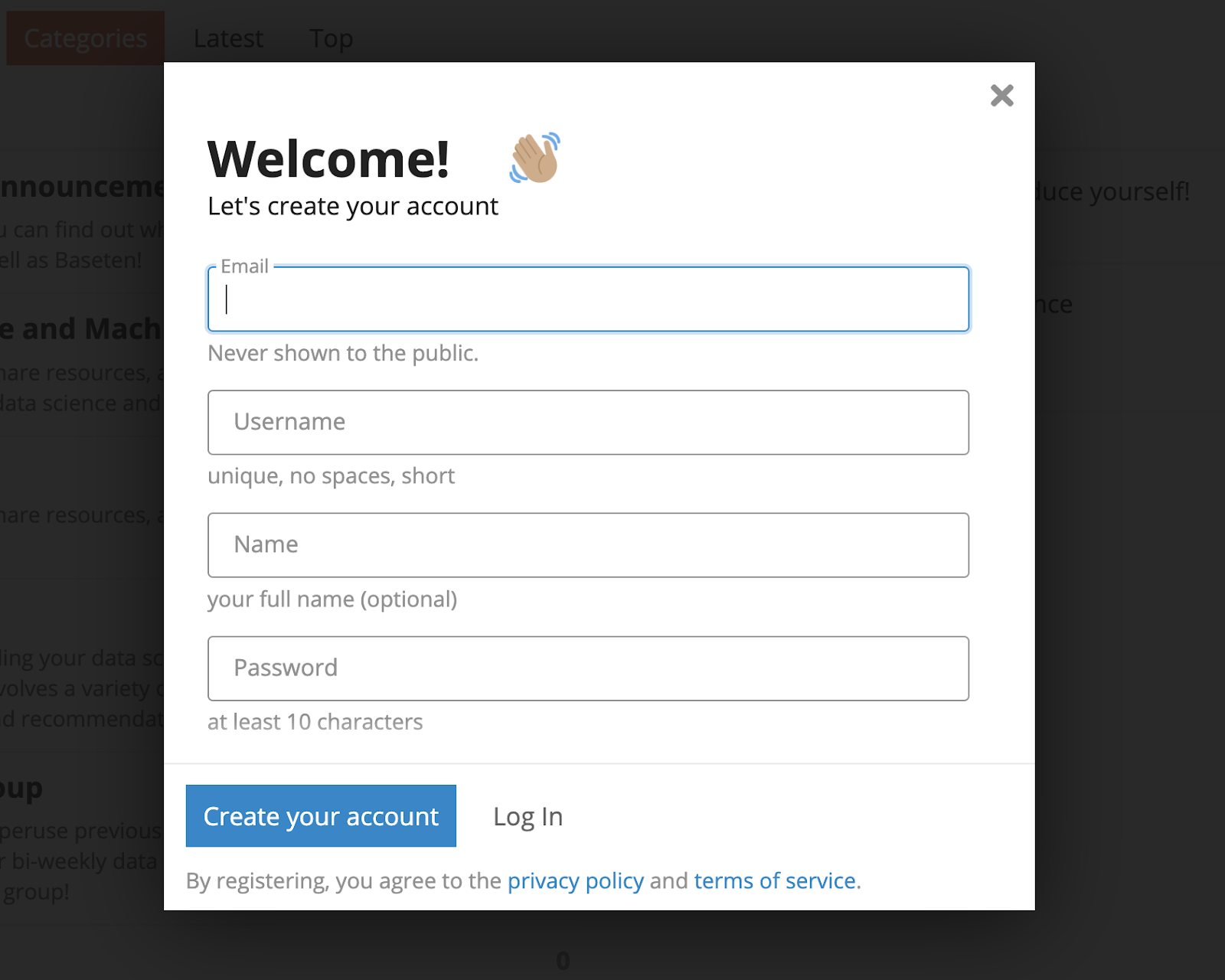Click the "Never shown to the public" hint
This screenshot has width=1225, height=980.
[343, 353]
